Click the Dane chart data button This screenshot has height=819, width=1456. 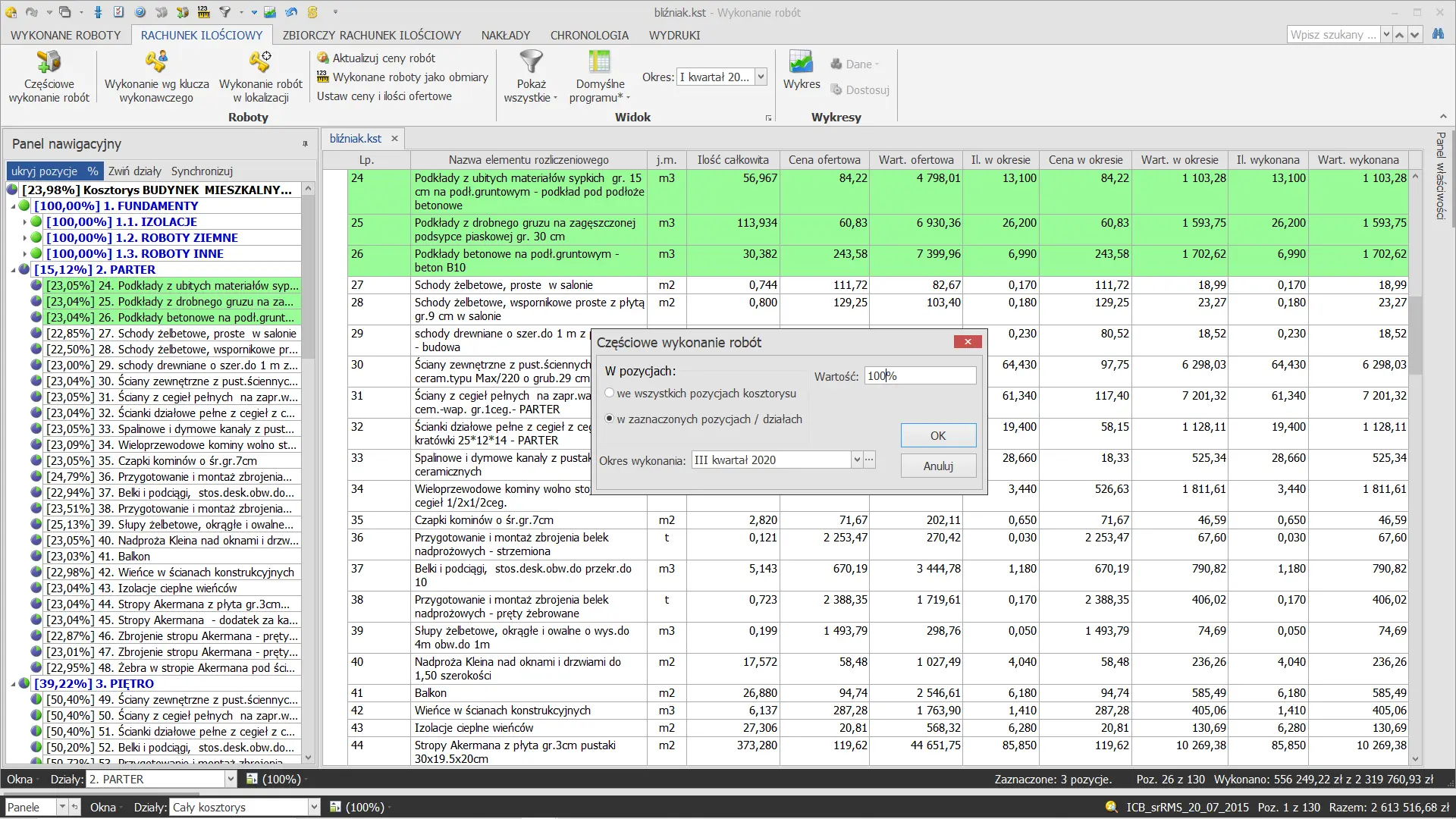click(x=855, y=64)
